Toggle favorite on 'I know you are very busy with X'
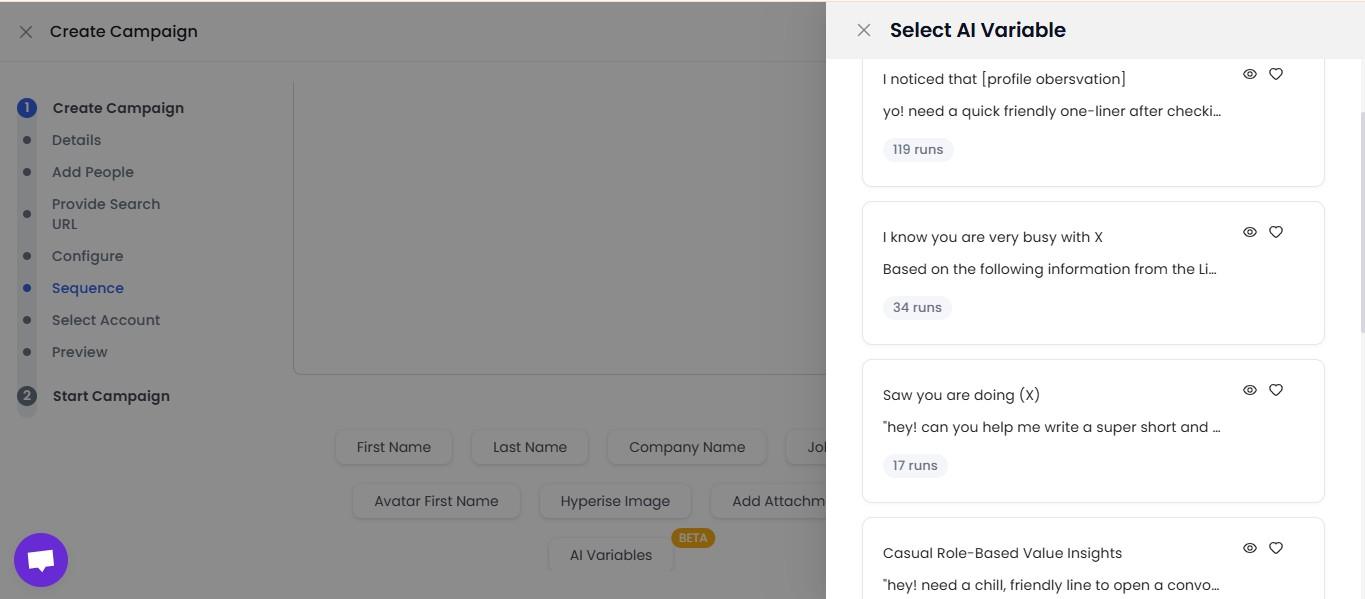The height and width of the screenshot is (599, 1365). coord(1275,232)
